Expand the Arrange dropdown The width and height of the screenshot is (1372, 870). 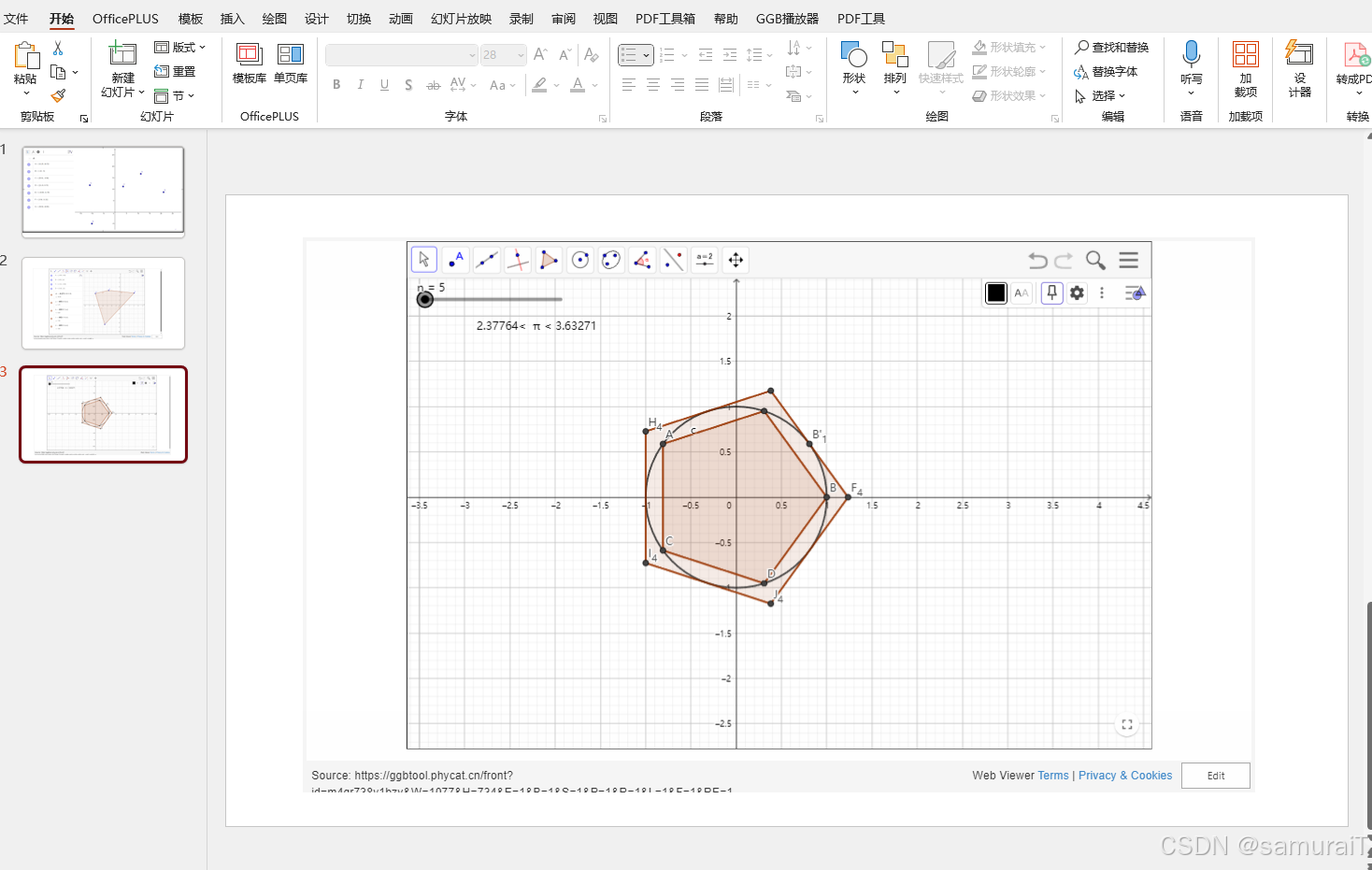[895, 93]
